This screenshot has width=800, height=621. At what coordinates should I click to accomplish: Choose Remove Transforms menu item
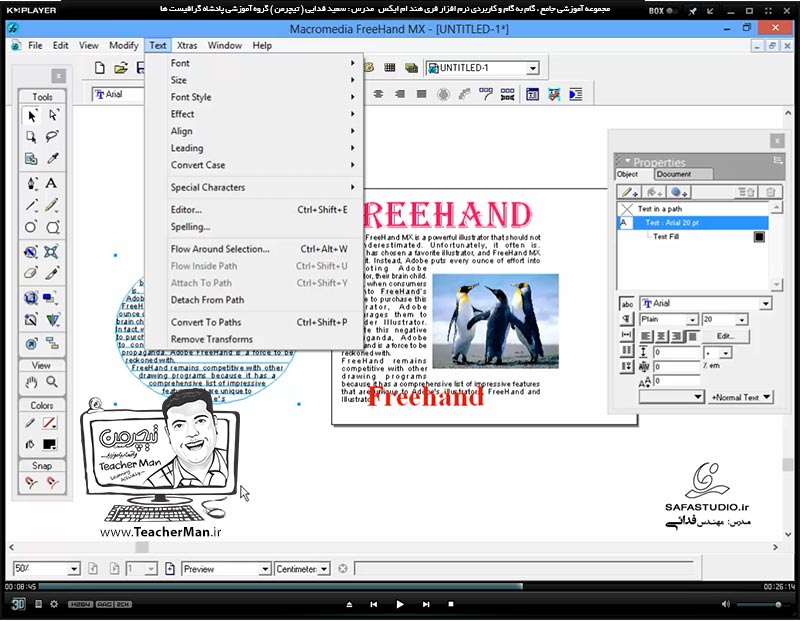click(x=265, y=339)
